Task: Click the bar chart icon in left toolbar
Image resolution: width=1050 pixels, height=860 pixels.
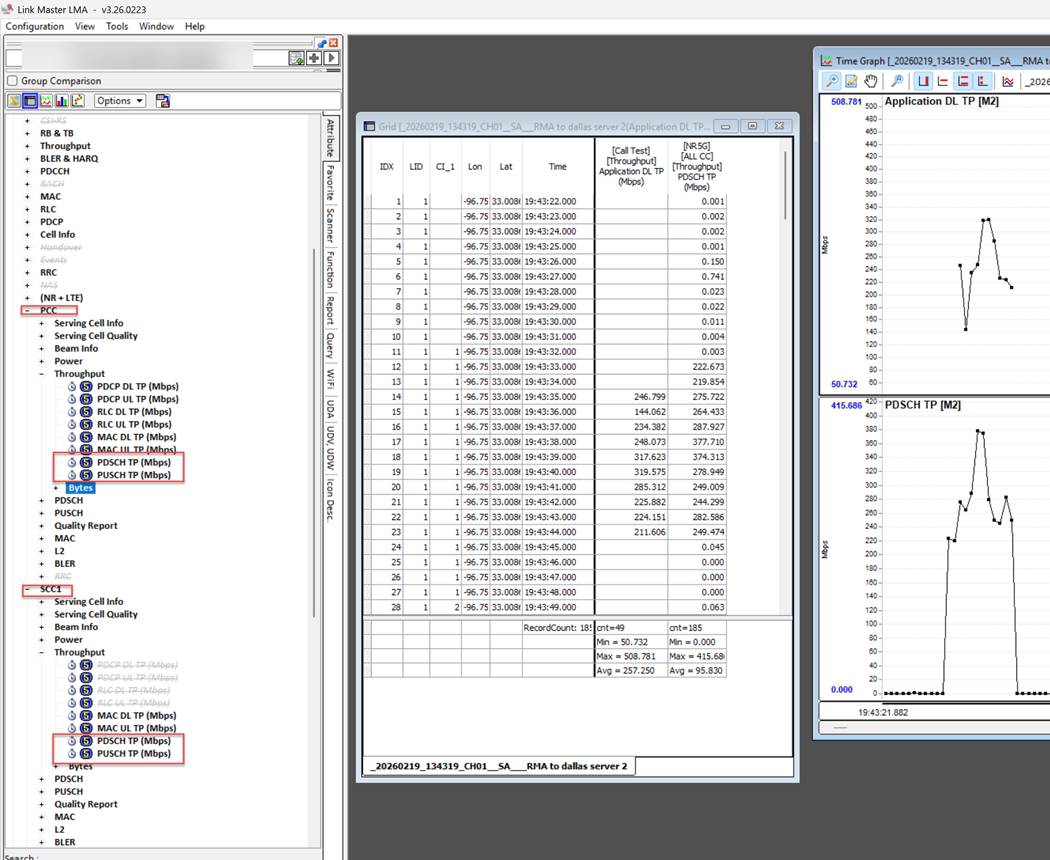Action: [62, 101]
